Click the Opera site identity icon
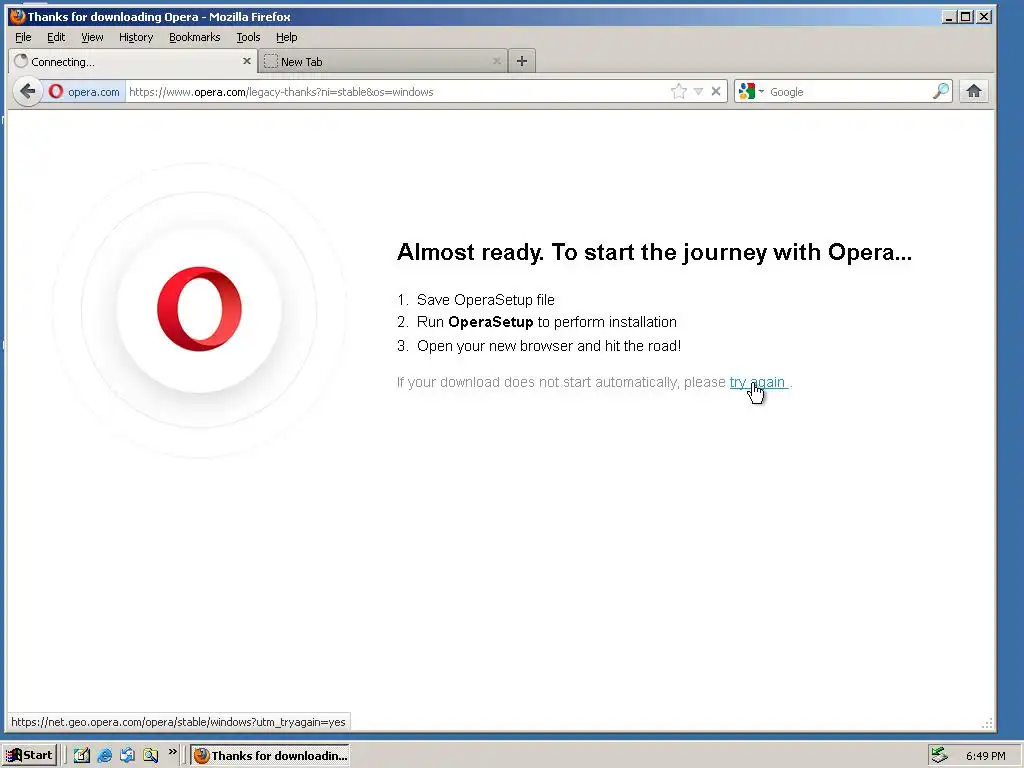 (56, 91)
